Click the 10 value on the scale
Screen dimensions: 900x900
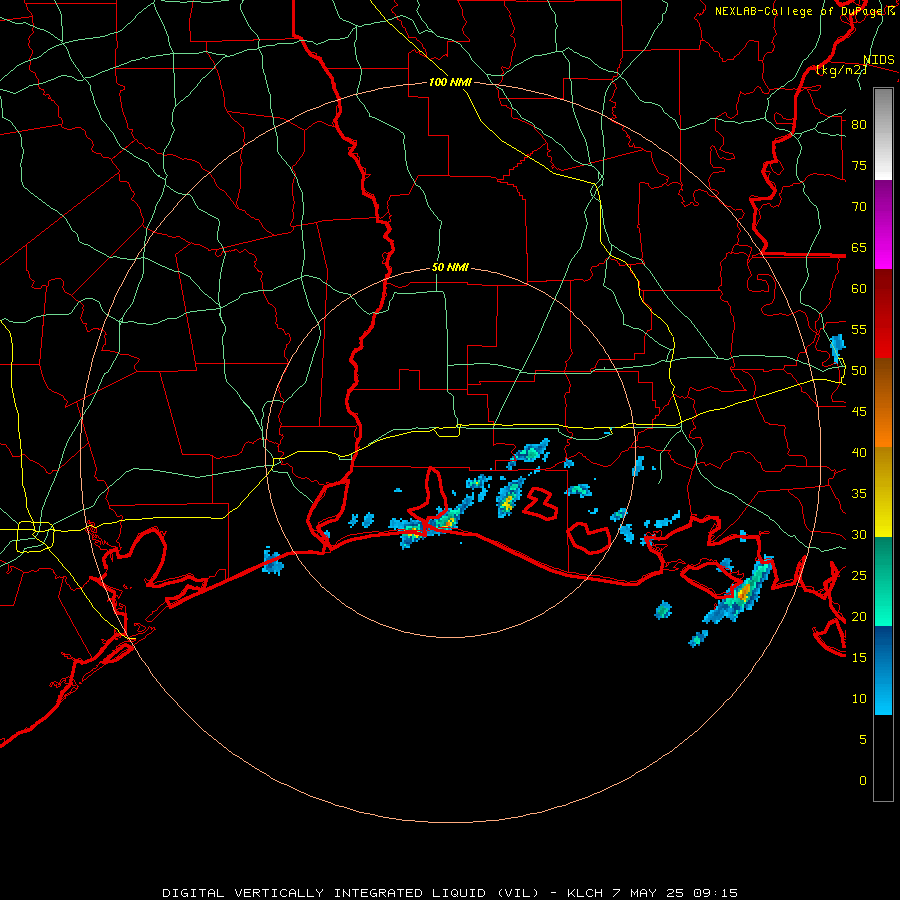(859, 698)
